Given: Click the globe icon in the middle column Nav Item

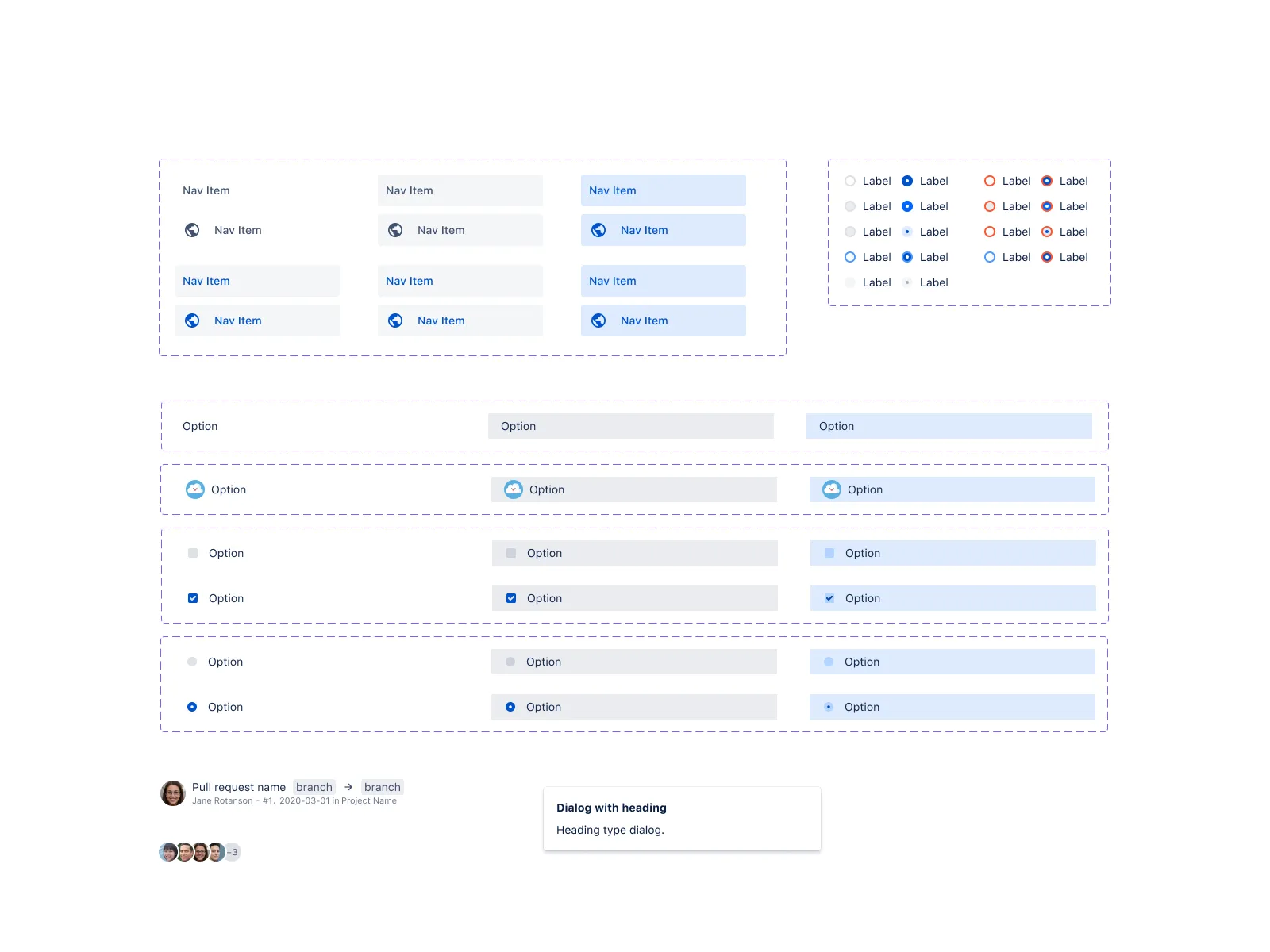Looking at the screenshot, I should 395,230.
